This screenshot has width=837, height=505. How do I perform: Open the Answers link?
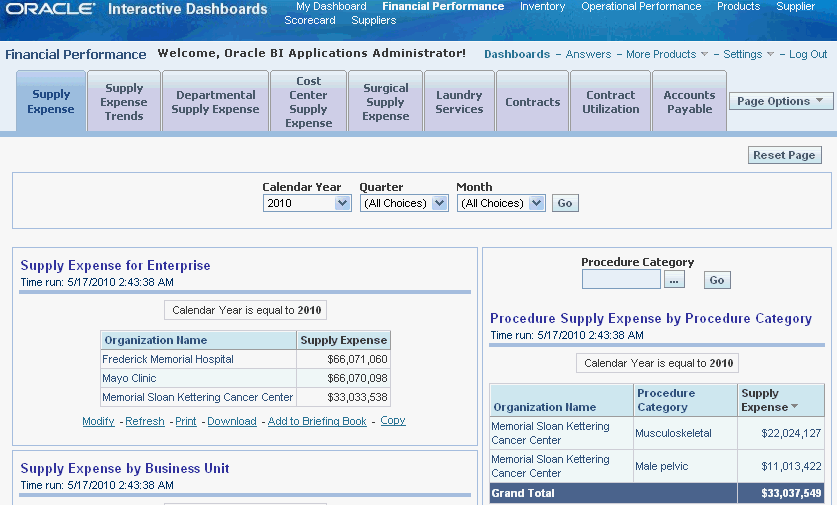pos(588,54)
